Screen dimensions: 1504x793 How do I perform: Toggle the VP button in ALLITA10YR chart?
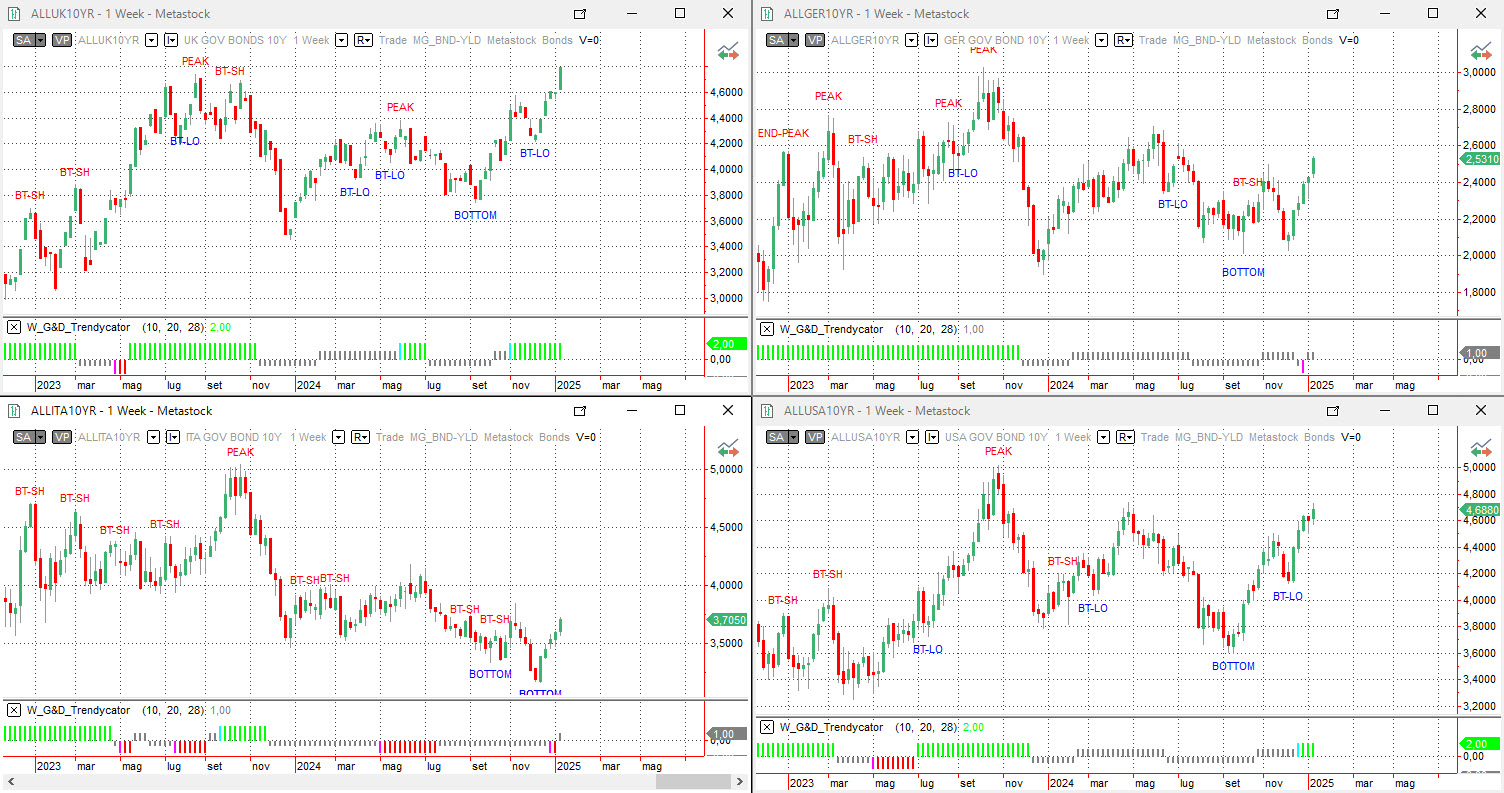[62, 437]
